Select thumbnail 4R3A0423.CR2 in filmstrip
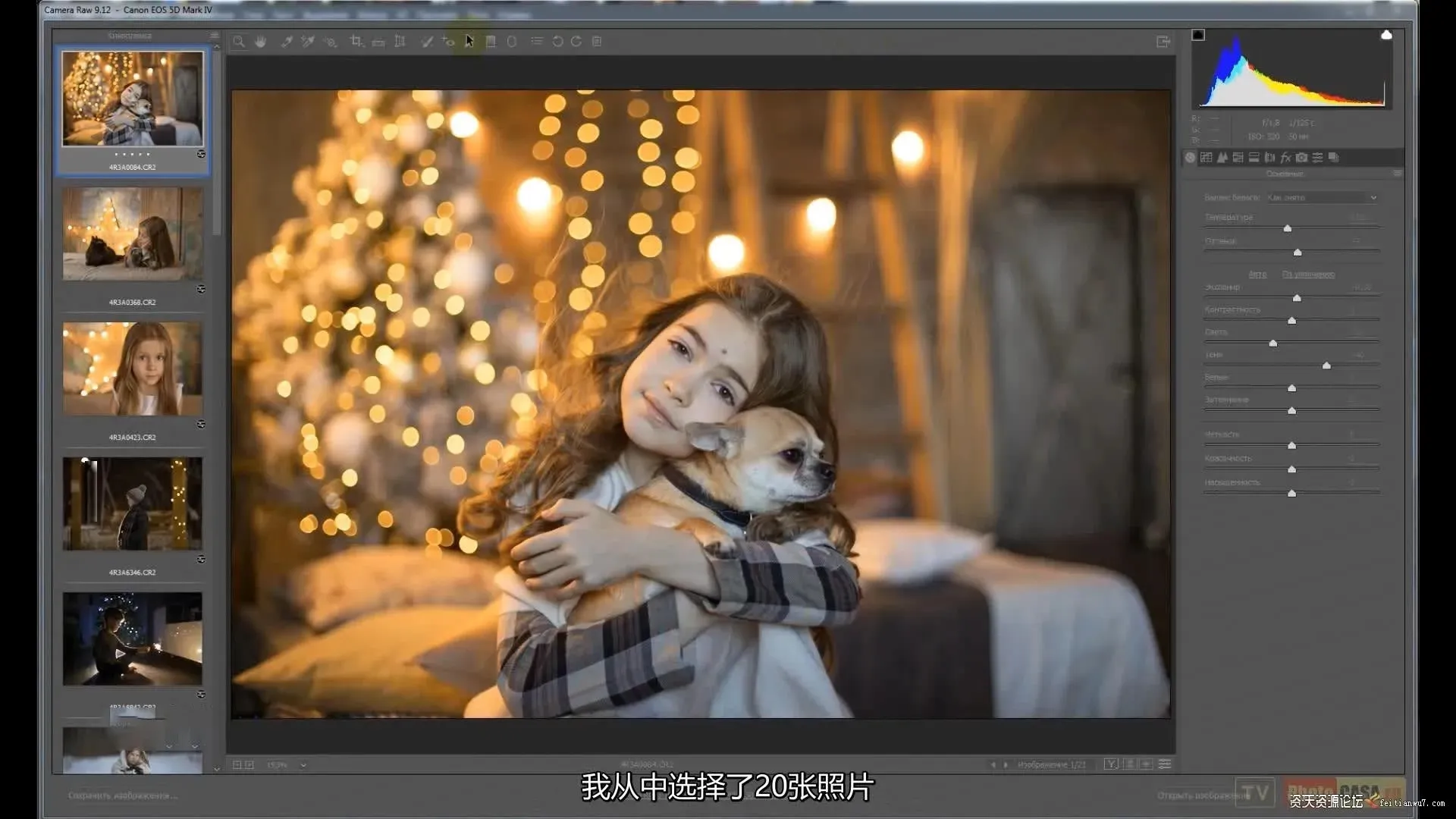 tap(133, 369)
